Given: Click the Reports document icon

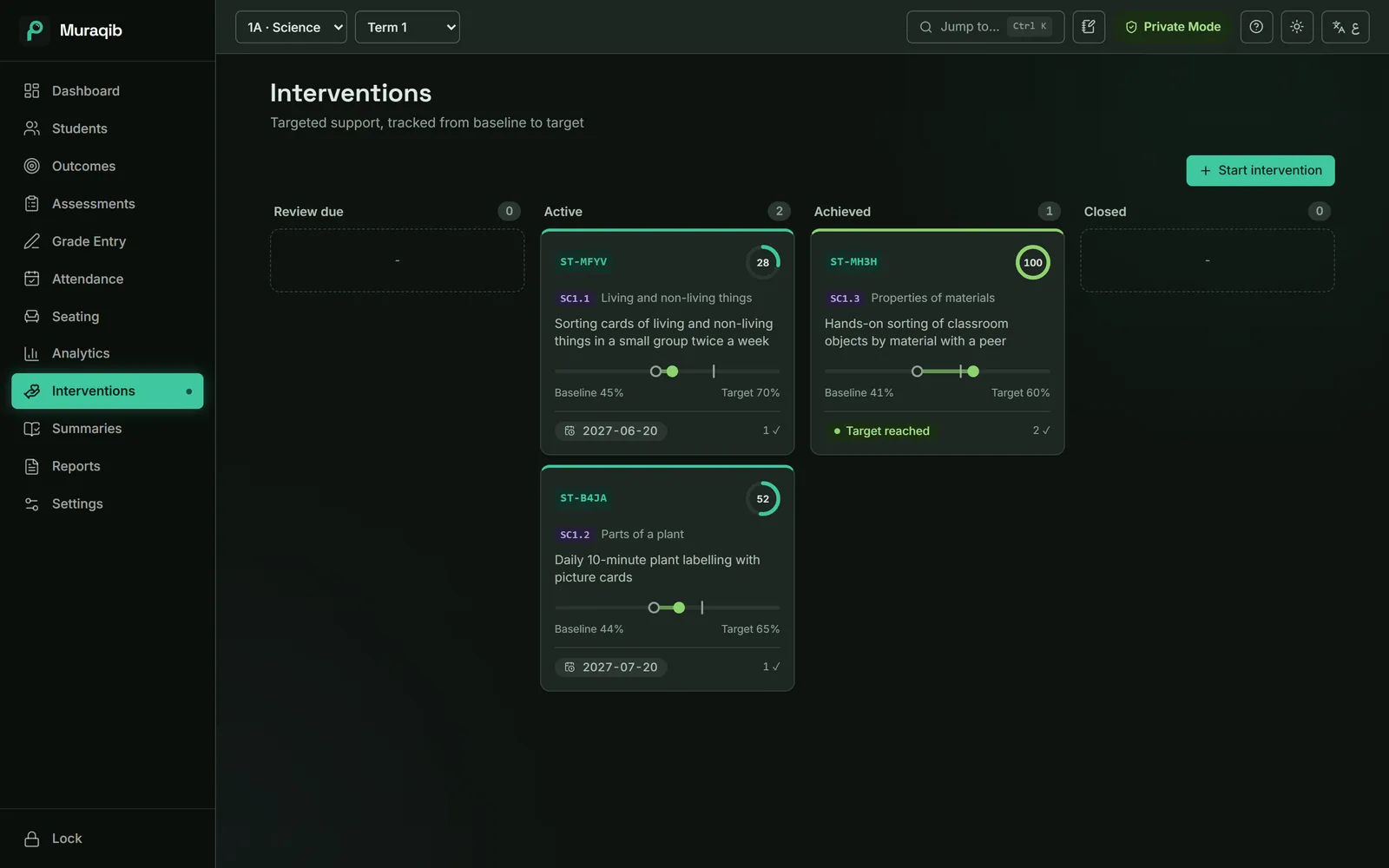Looking at the screenshot, I should tap(32, 466).
